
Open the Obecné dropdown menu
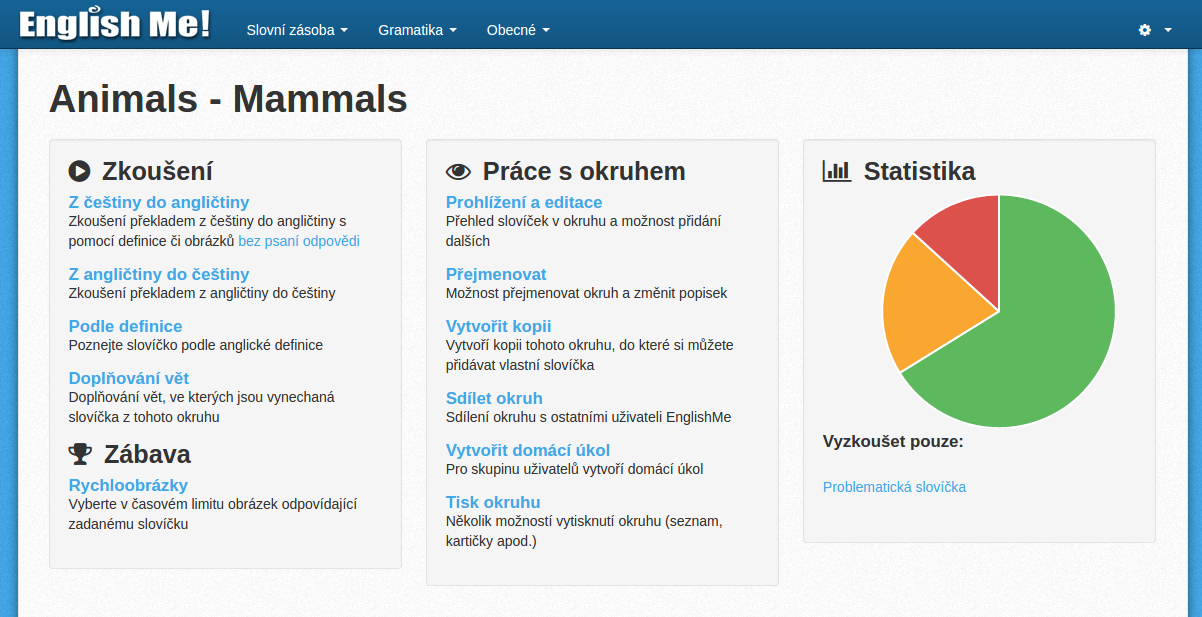518,30
